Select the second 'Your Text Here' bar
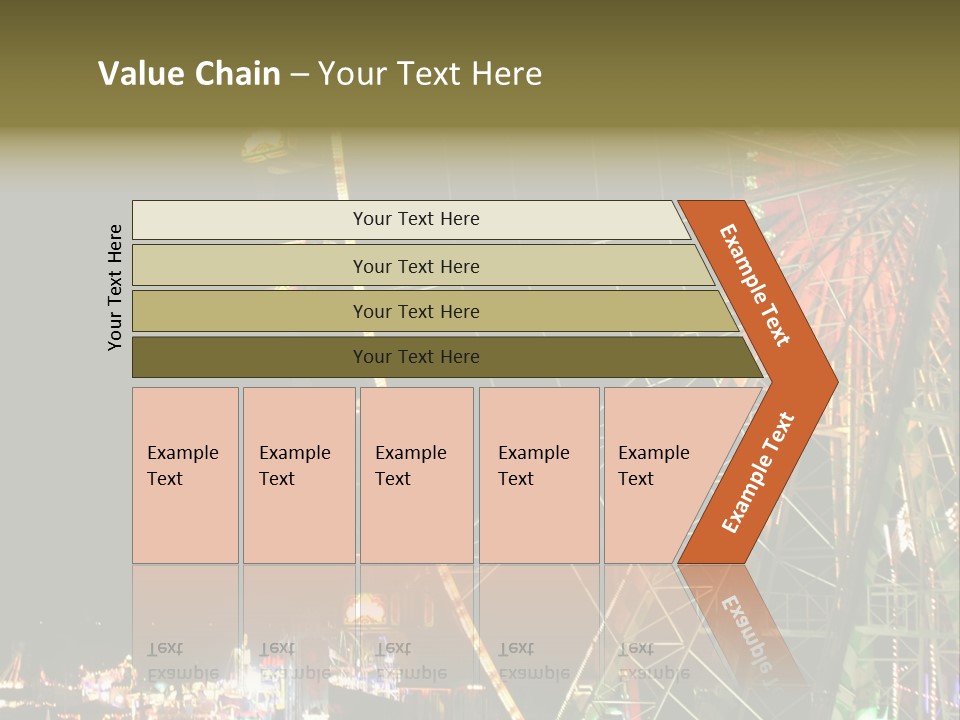The width and height of the screenshot is (960, 720). click(x=422, y=266)
